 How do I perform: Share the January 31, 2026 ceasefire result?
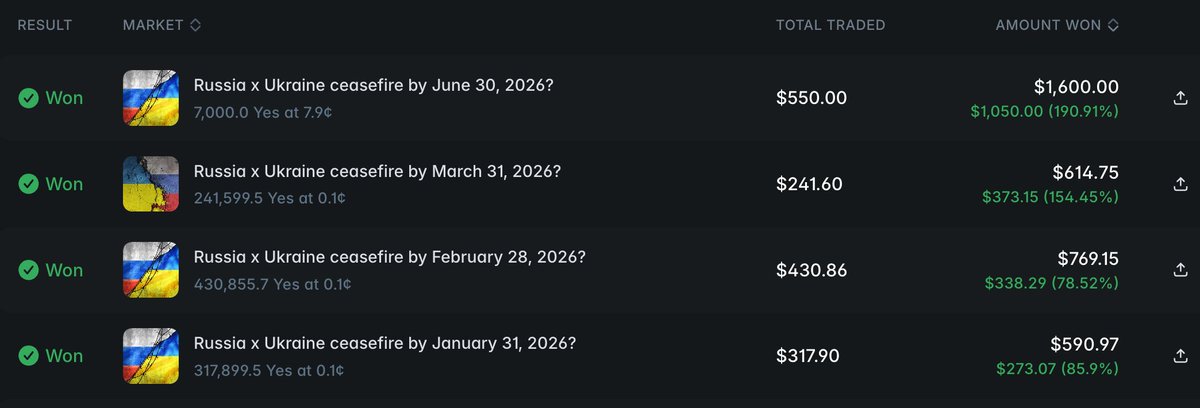(x=1180, y=356)
